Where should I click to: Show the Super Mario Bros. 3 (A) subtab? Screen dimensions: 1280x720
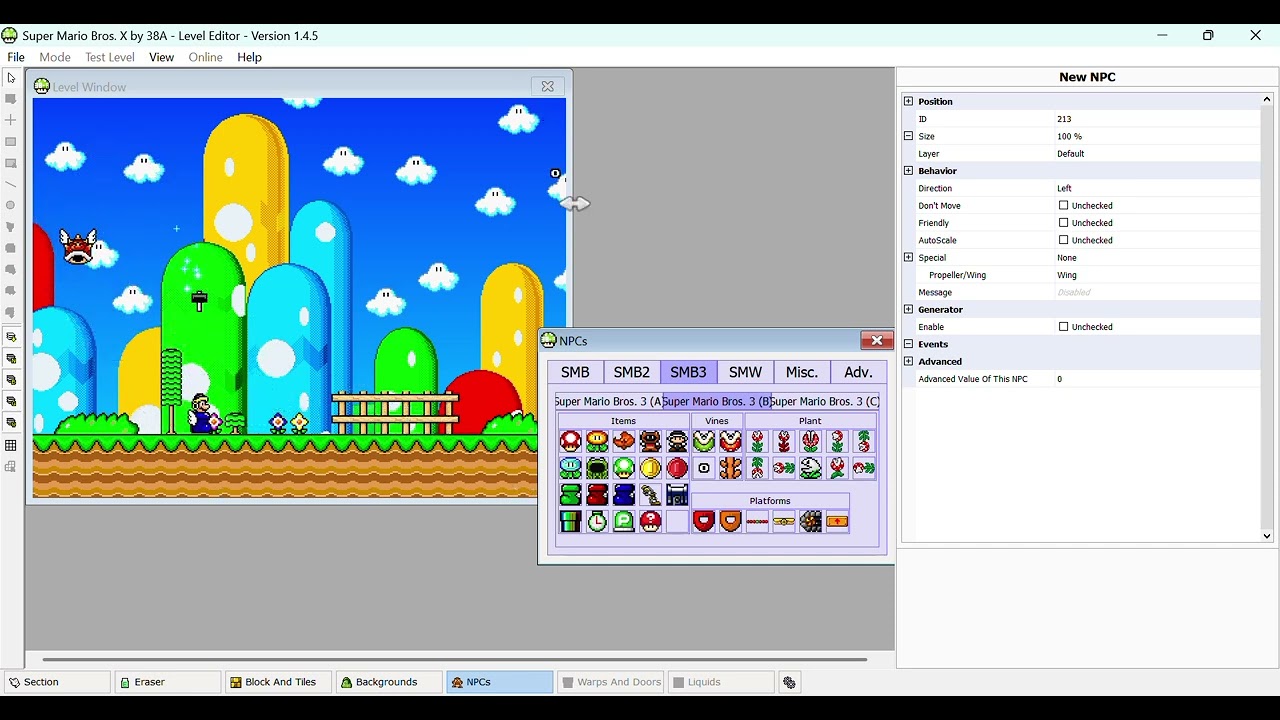pos(609,401)
